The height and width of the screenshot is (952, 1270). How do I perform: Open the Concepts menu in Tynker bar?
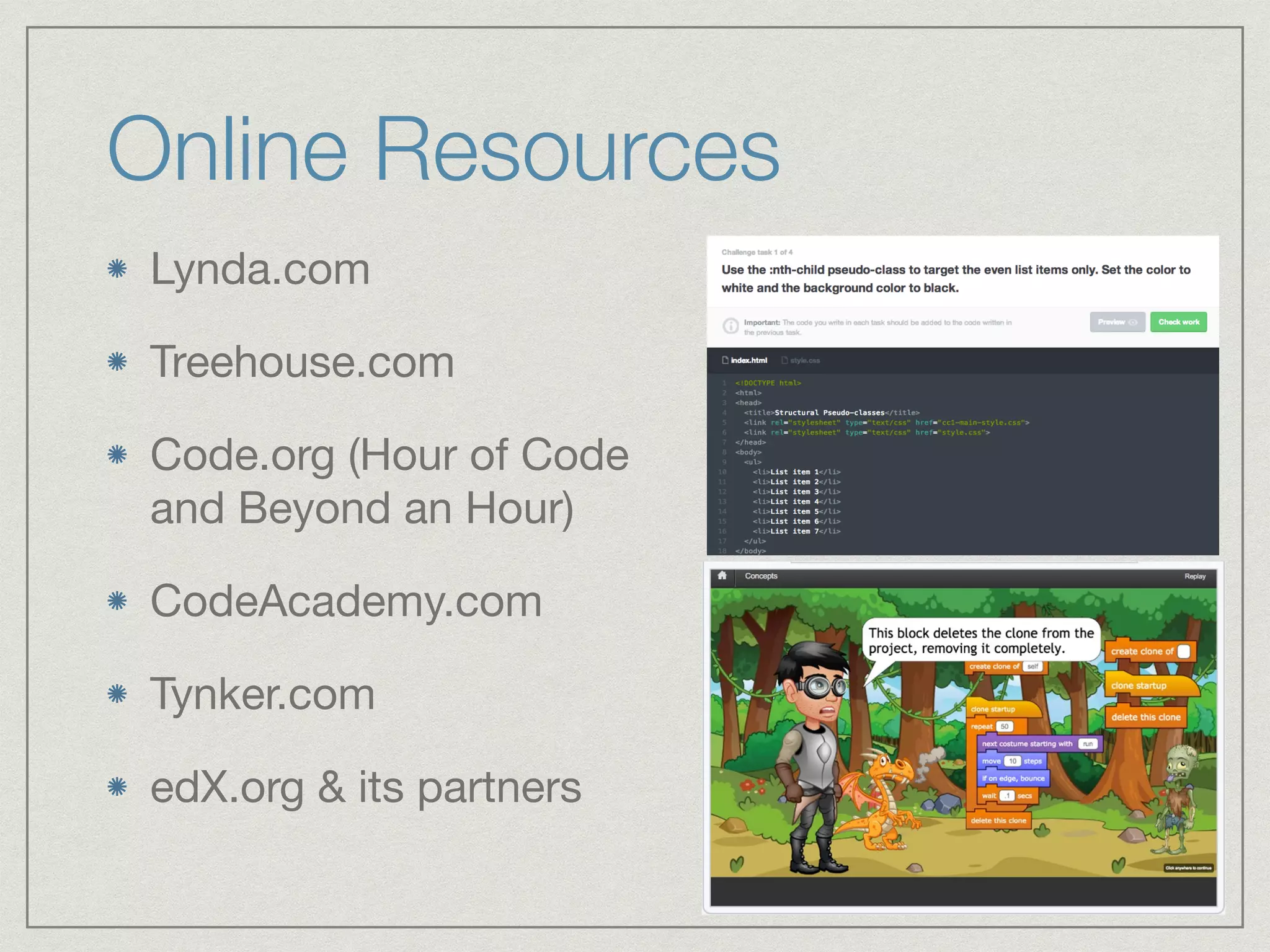click(761, 576)
